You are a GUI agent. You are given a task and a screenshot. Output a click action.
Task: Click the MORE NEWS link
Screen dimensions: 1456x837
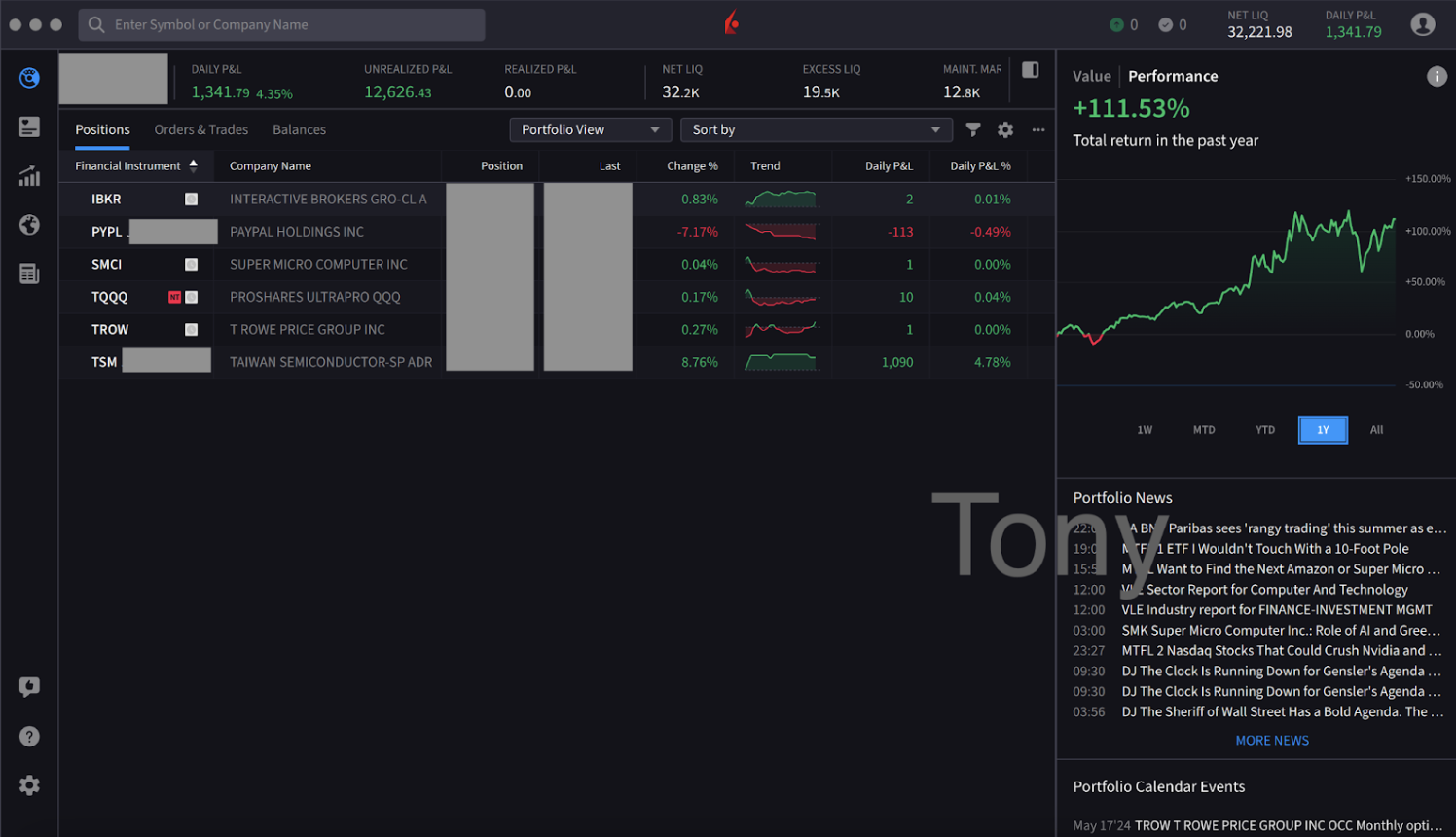point(1272,741)
